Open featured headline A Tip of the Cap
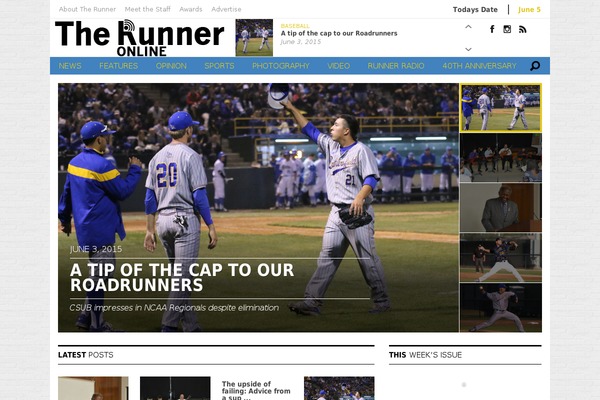The width and height of the screenshot is (600, 400). point(182,278)
